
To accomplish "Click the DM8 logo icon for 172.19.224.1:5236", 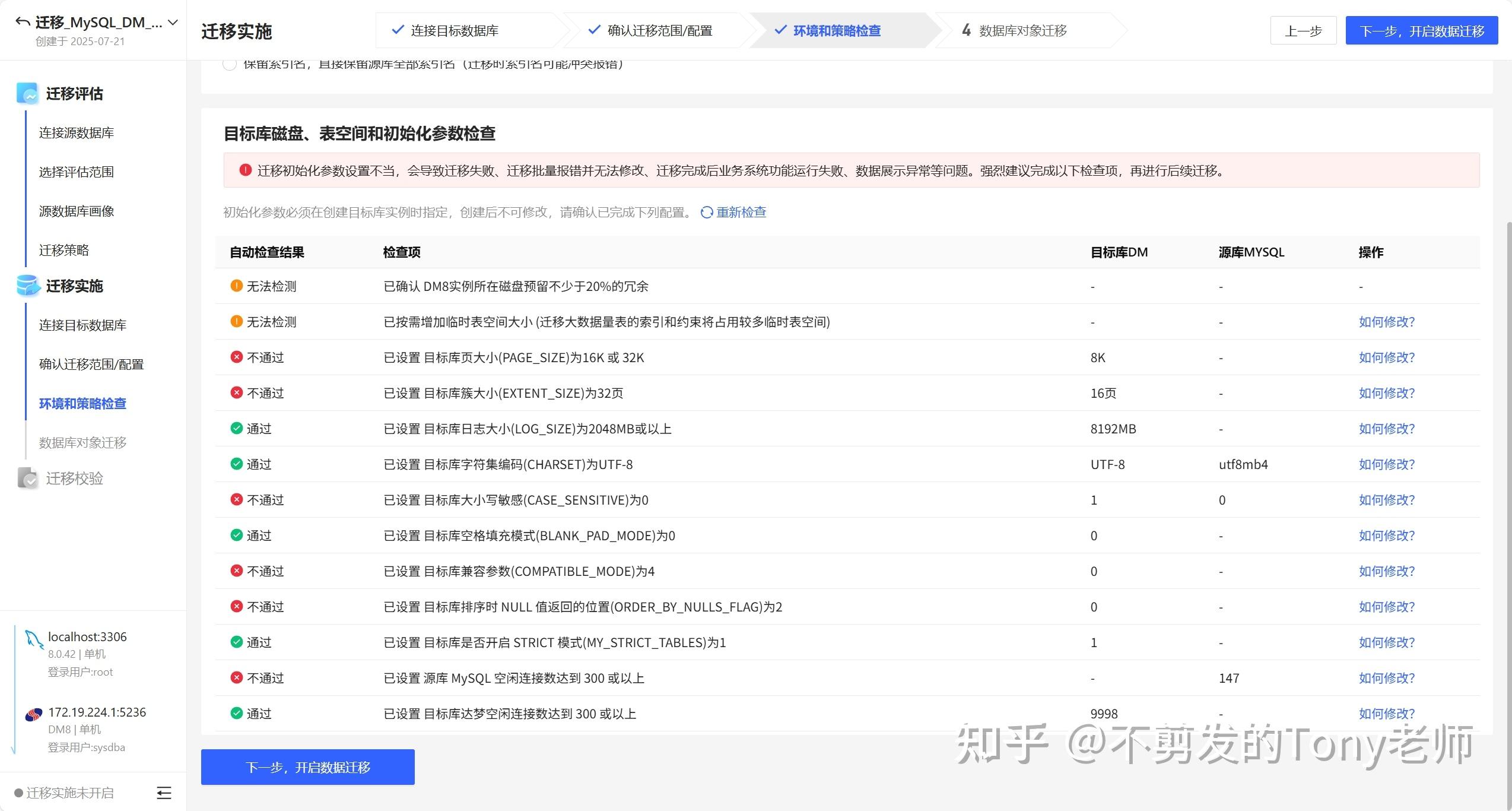I will 34,714.
